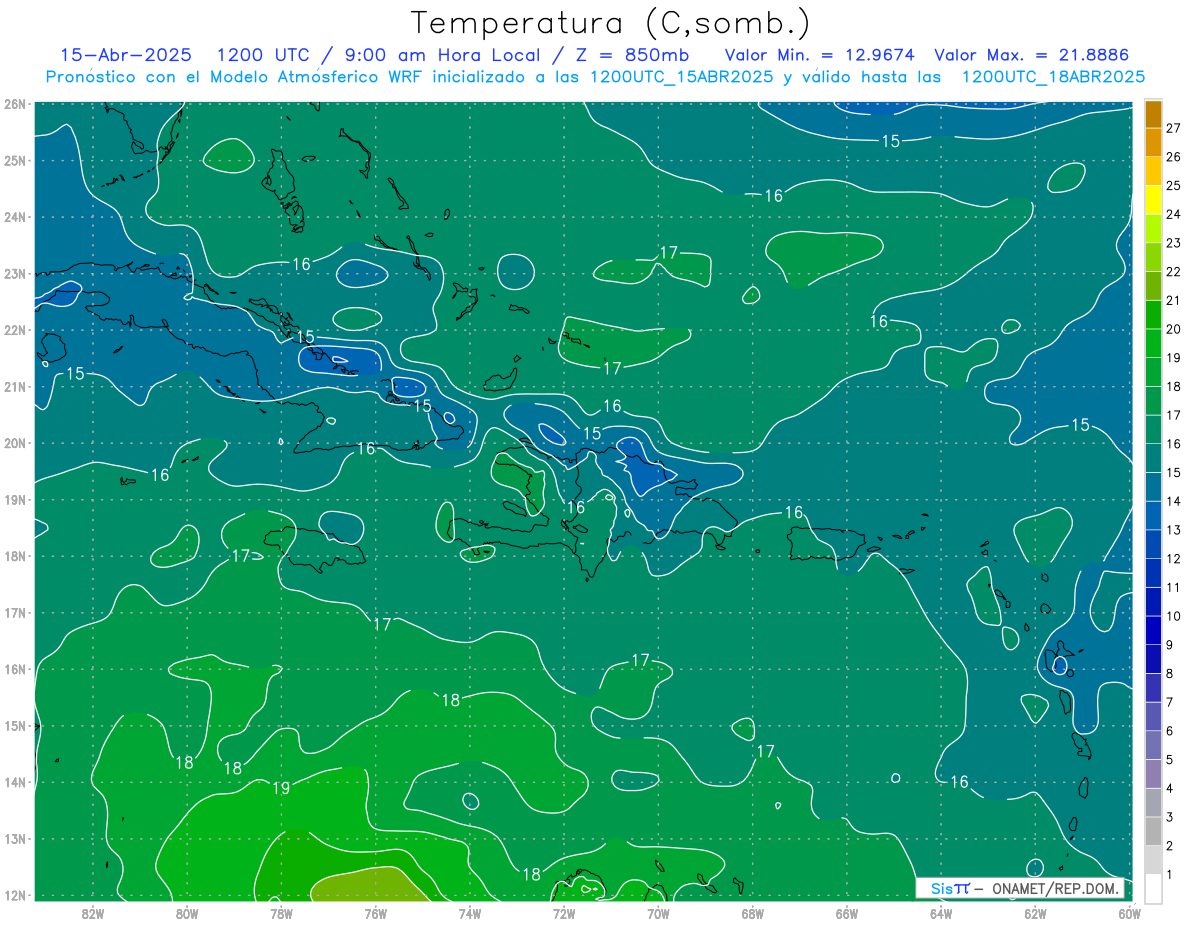1200x927 pixels.
Task: Click legend value label "9"
Action: click(x=1171, y=644)
